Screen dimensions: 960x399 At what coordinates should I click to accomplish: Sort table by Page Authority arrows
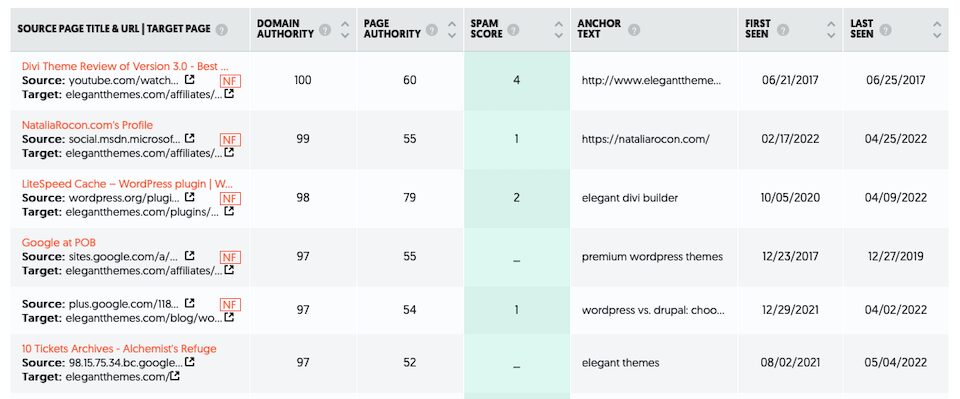(452, 29)
